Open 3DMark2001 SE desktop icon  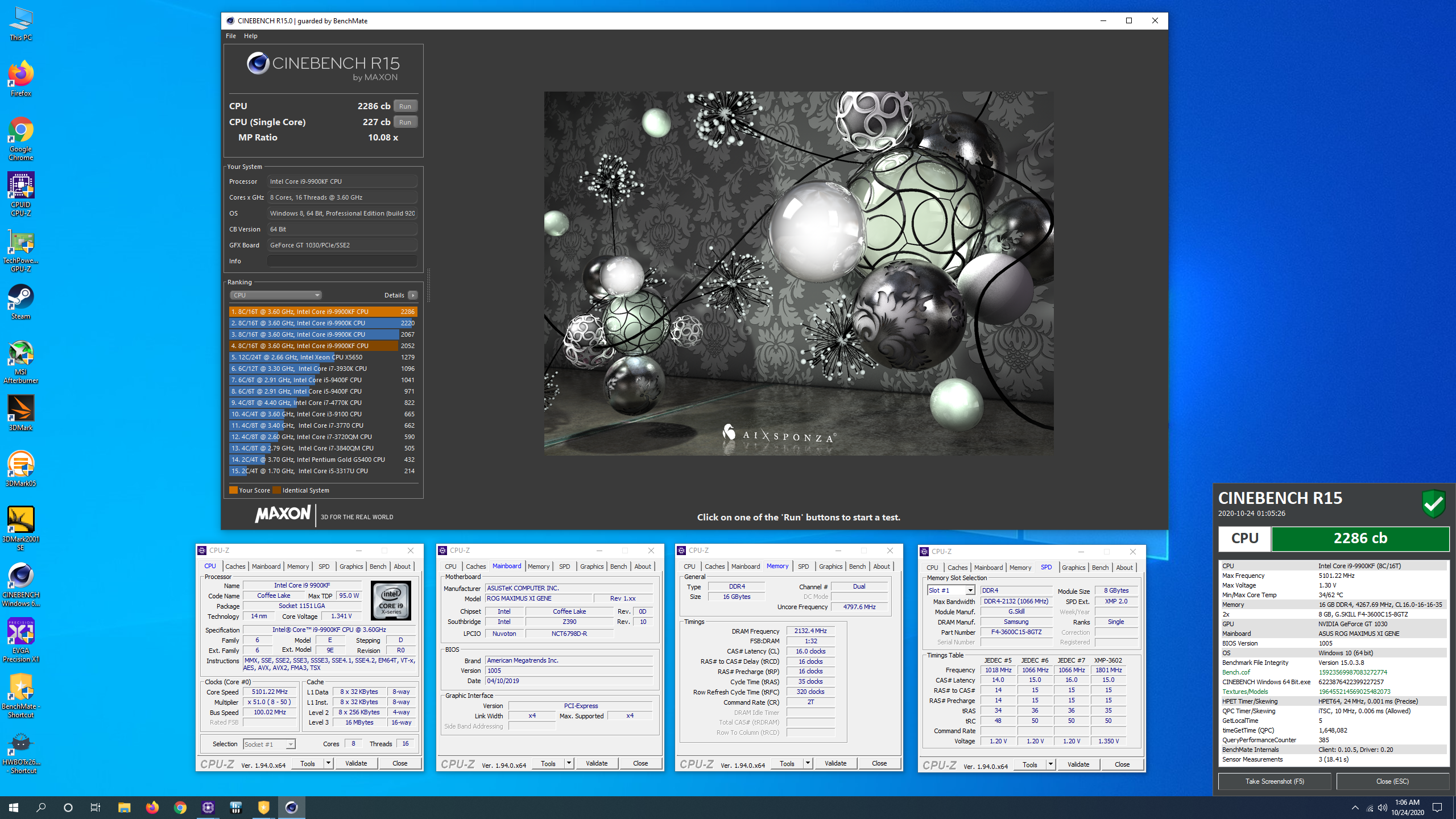[21, 528]
